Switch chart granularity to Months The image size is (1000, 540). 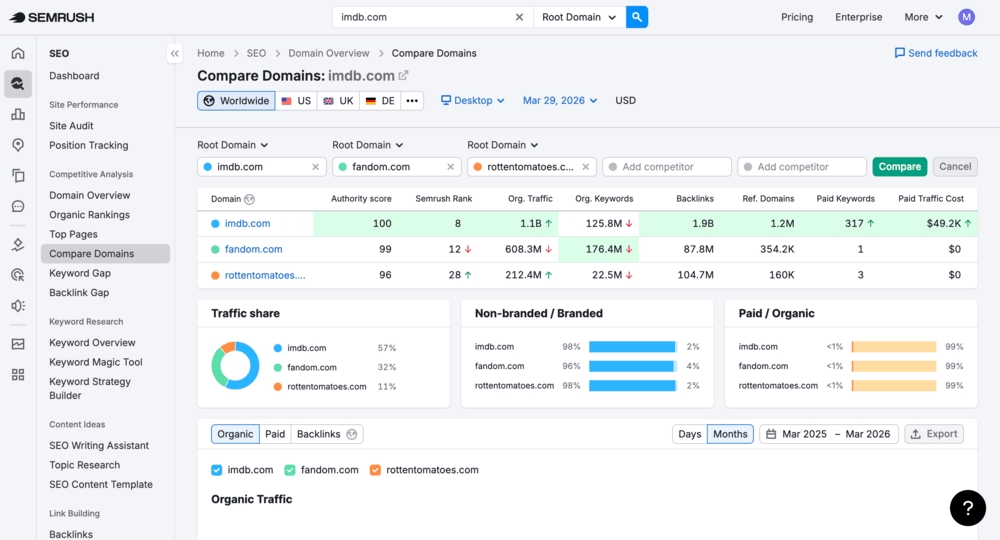(x=730, y=434)
